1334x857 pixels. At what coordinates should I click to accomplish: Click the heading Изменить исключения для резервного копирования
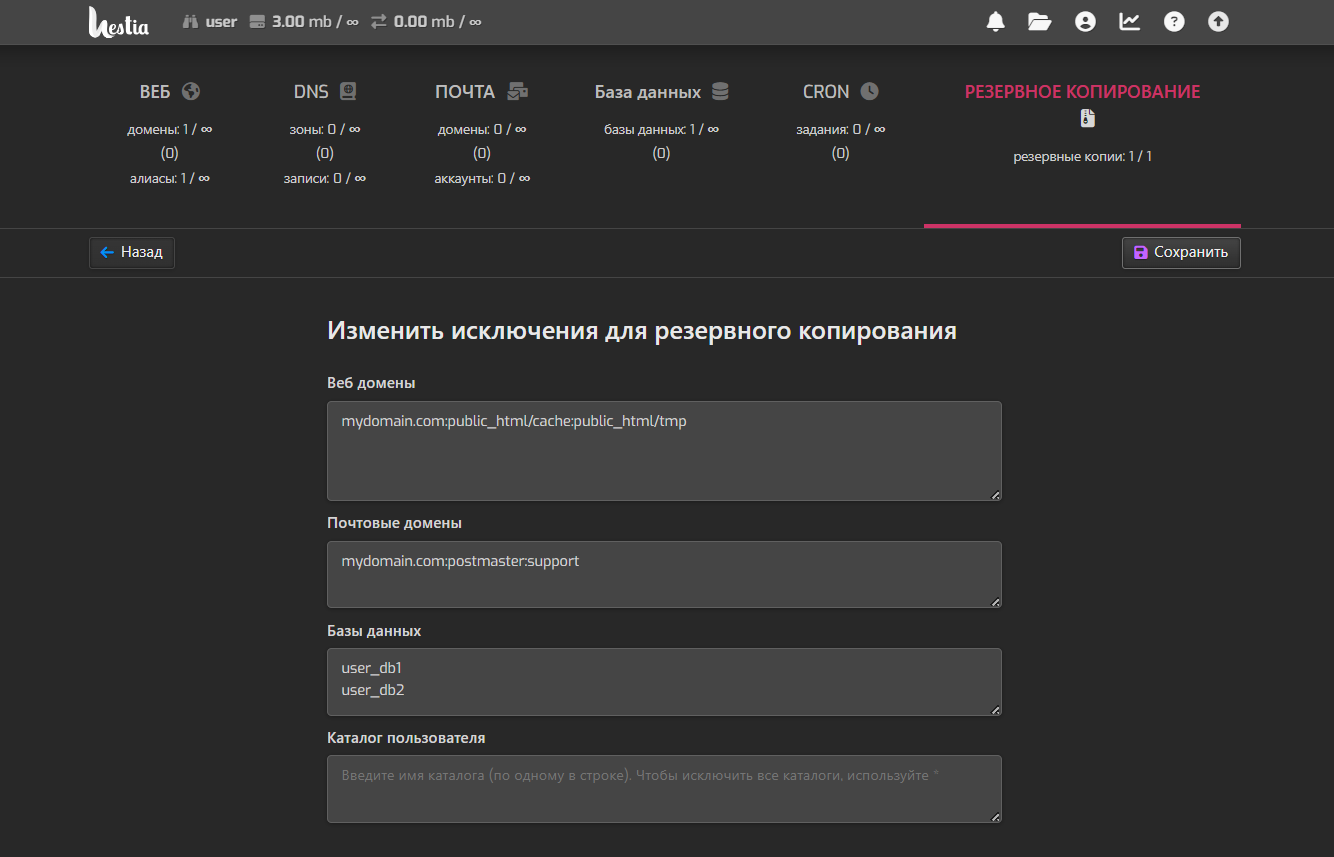pos(642,331)
